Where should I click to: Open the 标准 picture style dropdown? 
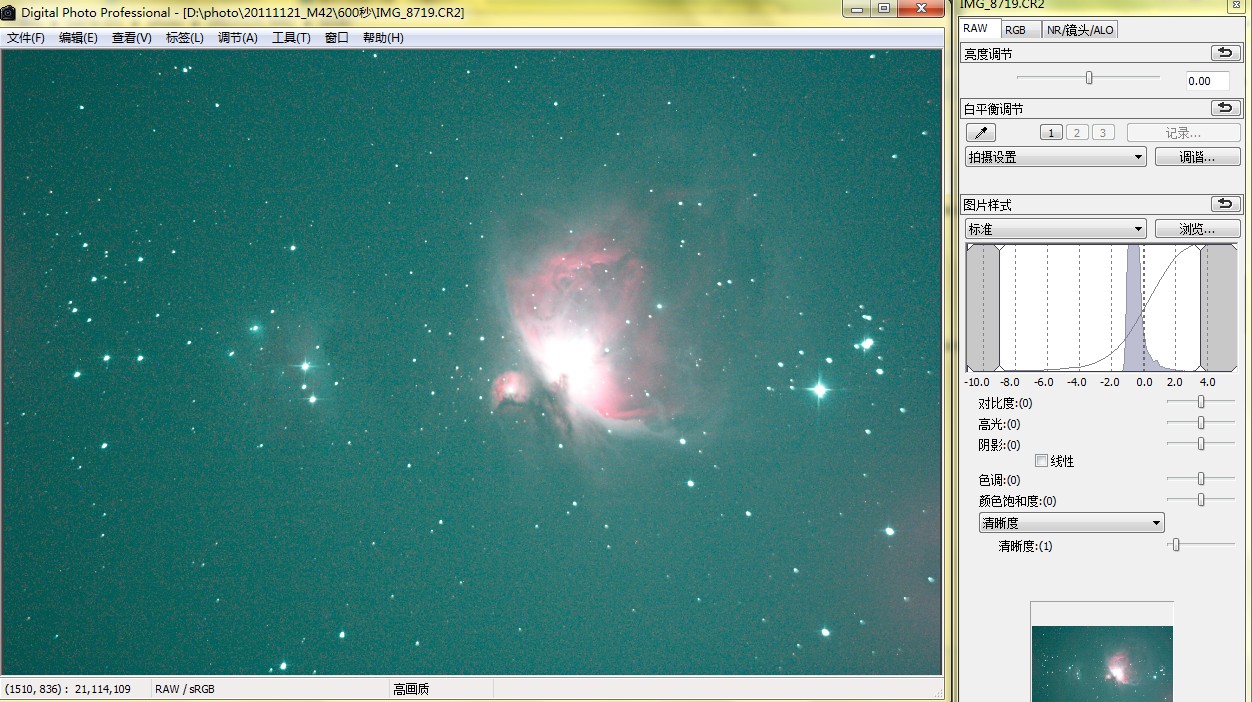point(1056,229)
